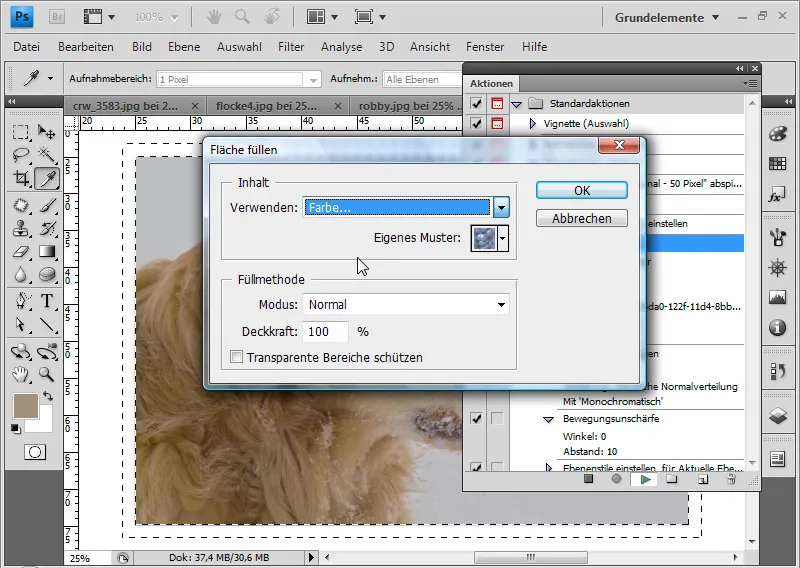Select the Eraser tool
Screen dimensions: 800x568
pos(20,252)
